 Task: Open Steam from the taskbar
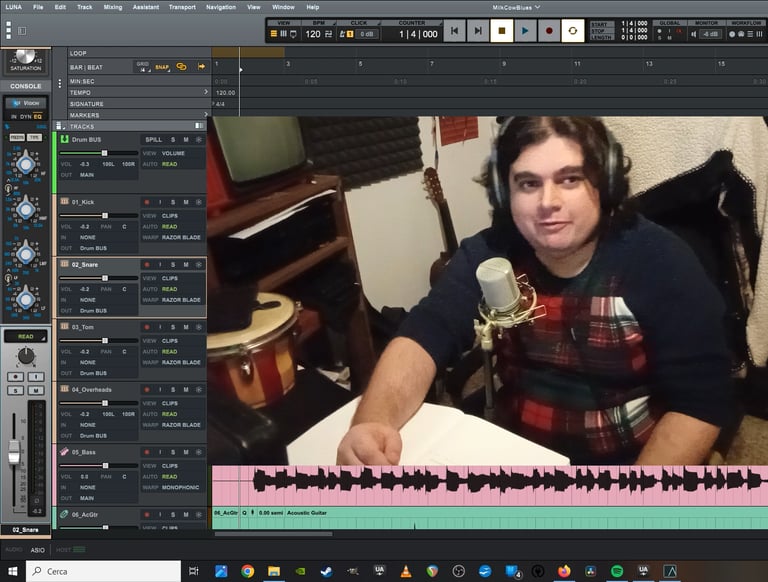point(326,571)
